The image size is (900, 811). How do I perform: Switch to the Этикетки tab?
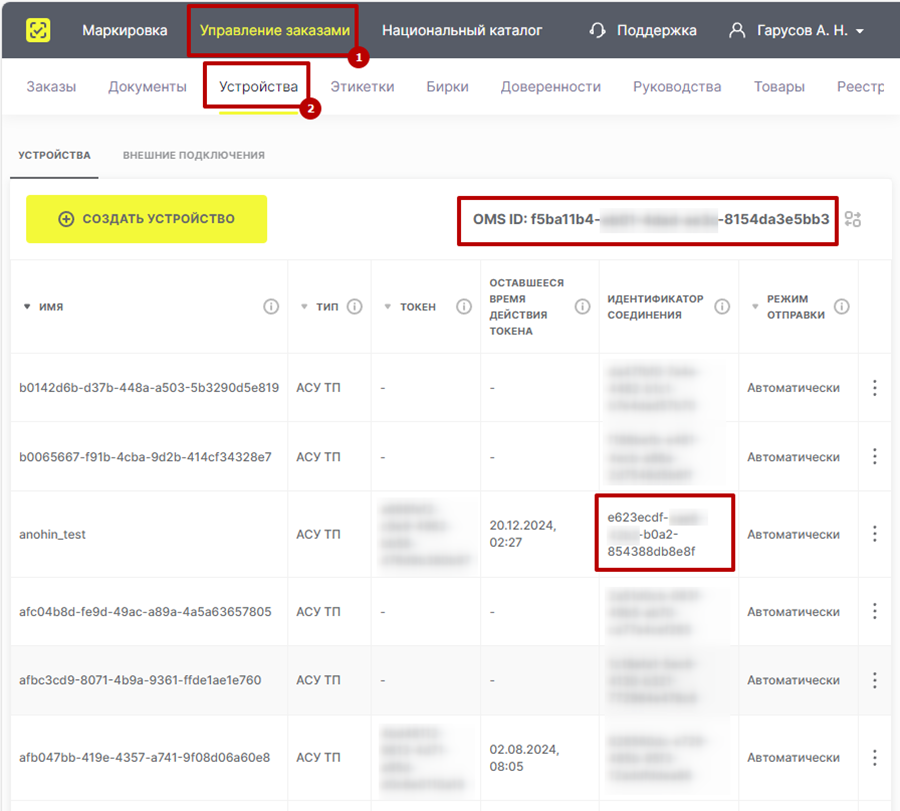click(362, 87)
